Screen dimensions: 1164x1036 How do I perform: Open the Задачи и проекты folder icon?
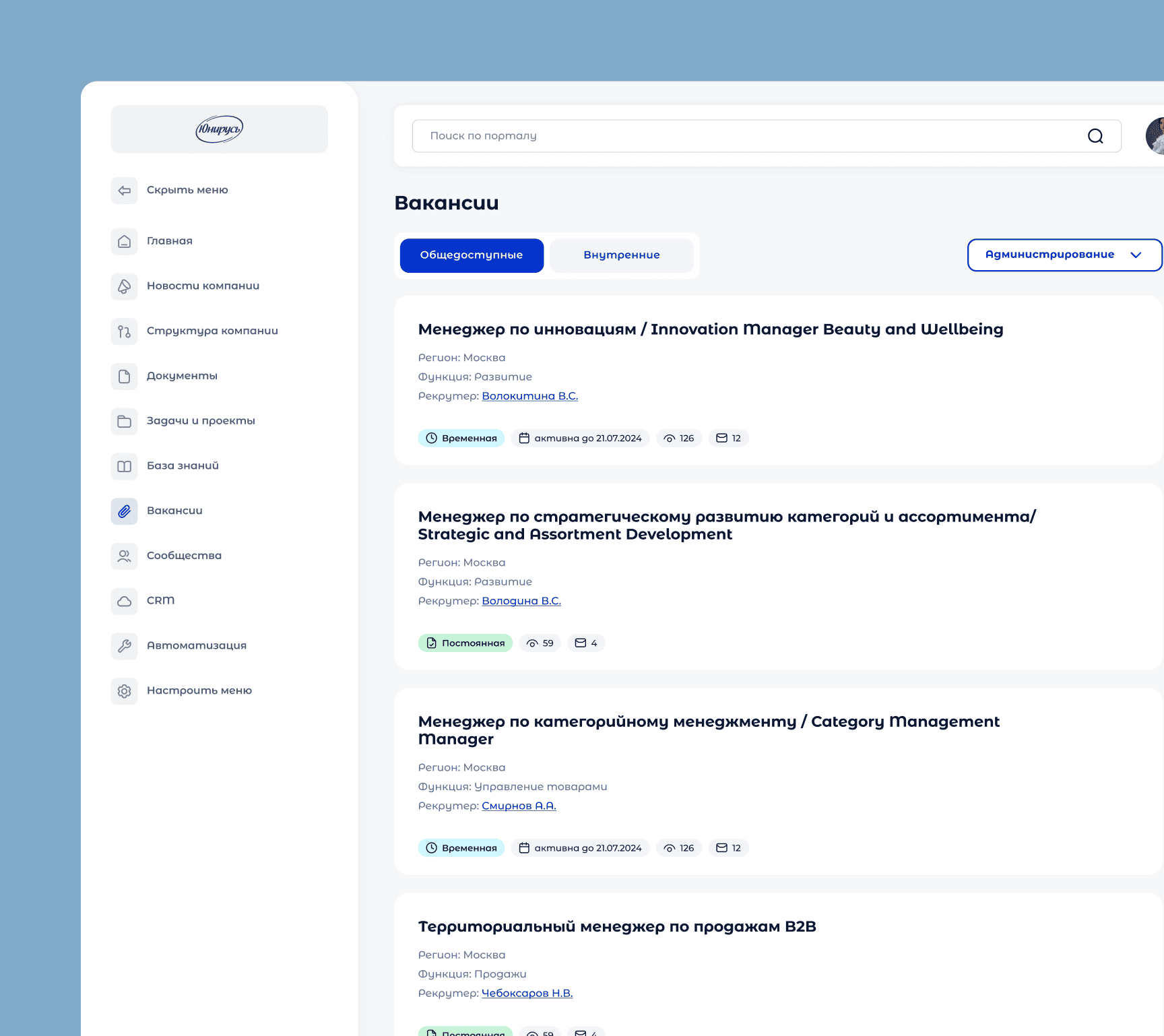point(124,421)
